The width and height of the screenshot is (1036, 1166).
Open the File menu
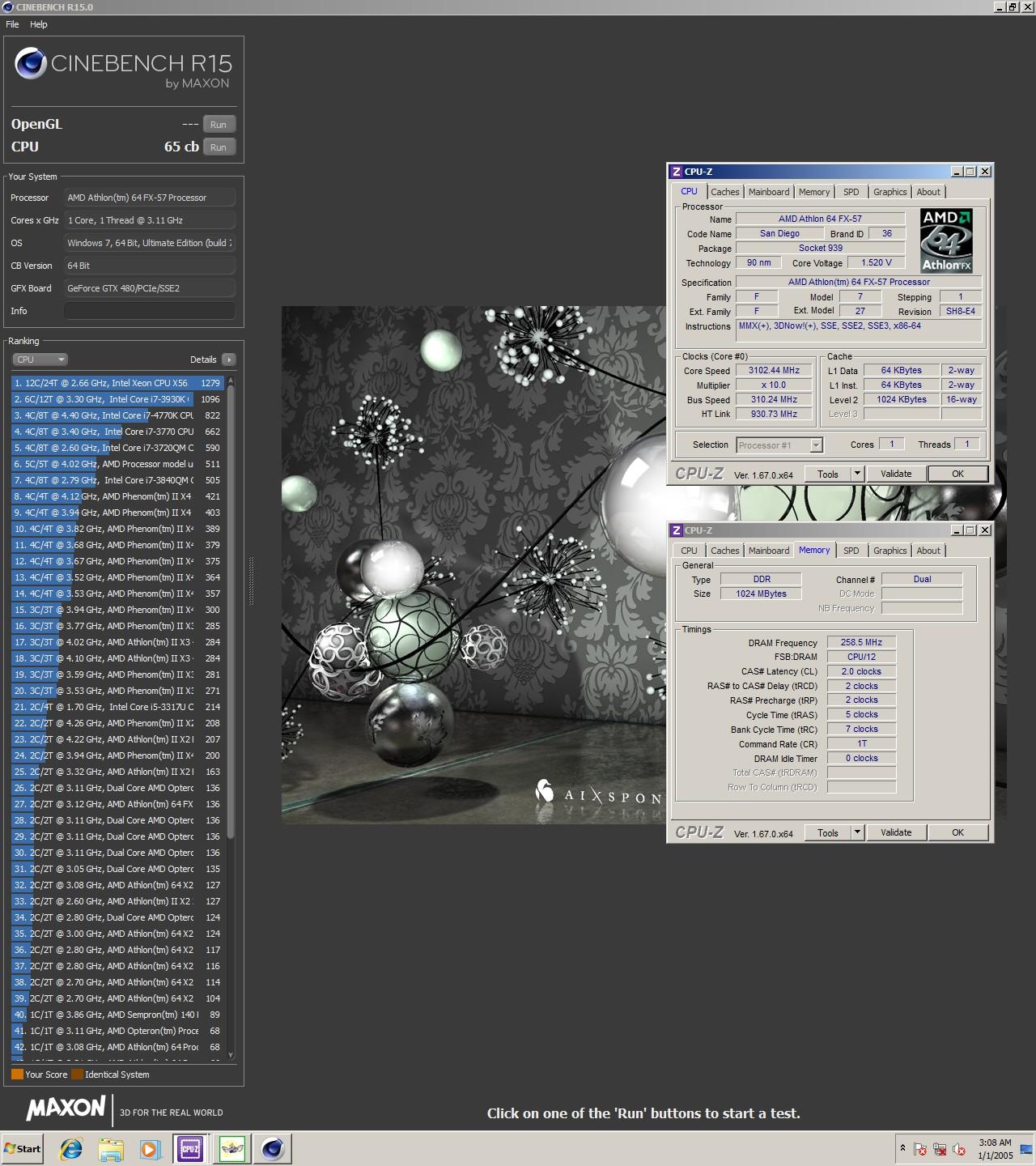point(12,24)
